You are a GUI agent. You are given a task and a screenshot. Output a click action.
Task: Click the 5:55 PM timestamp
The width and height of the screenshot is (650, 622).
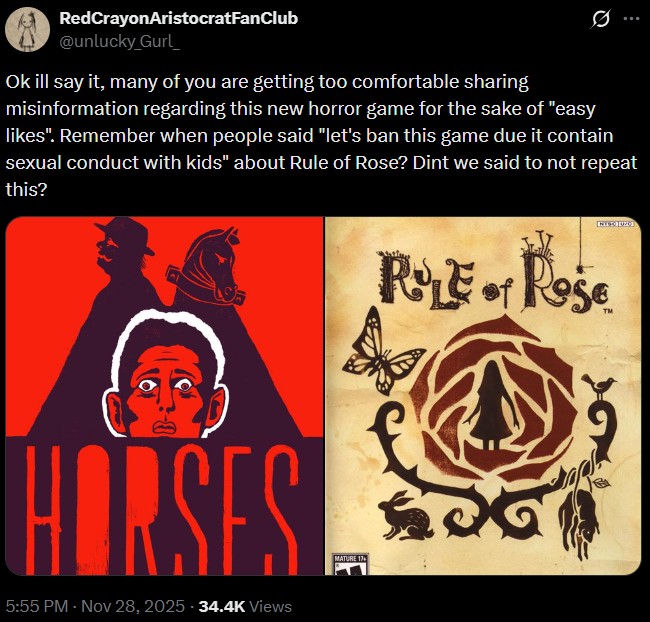(37, 606)
